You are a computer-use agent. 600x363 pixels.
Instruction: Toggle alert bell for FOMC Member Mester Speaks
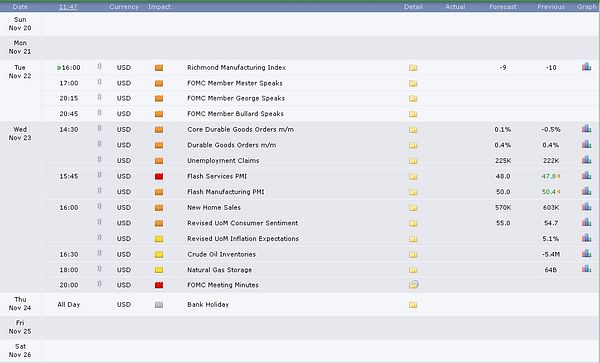(99, 82)
